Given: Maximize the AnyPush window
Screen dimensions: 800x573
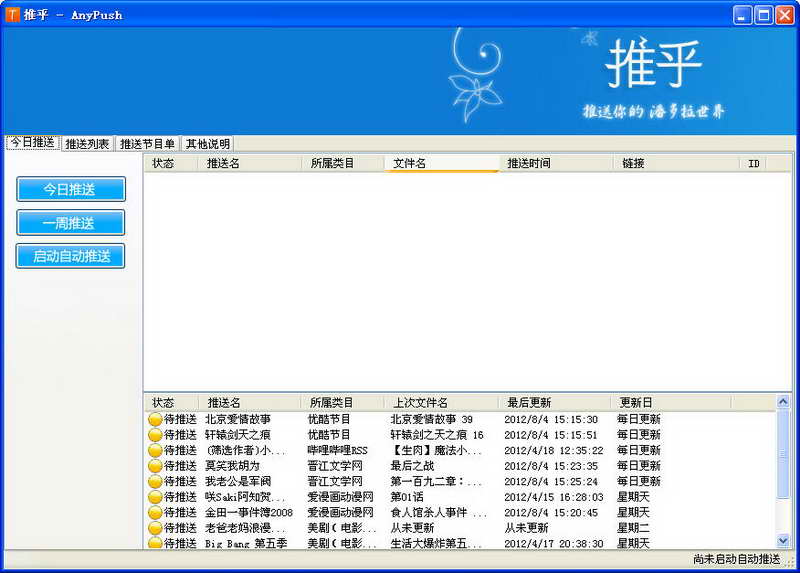Looking at the screenshot, I should (764, 15).
